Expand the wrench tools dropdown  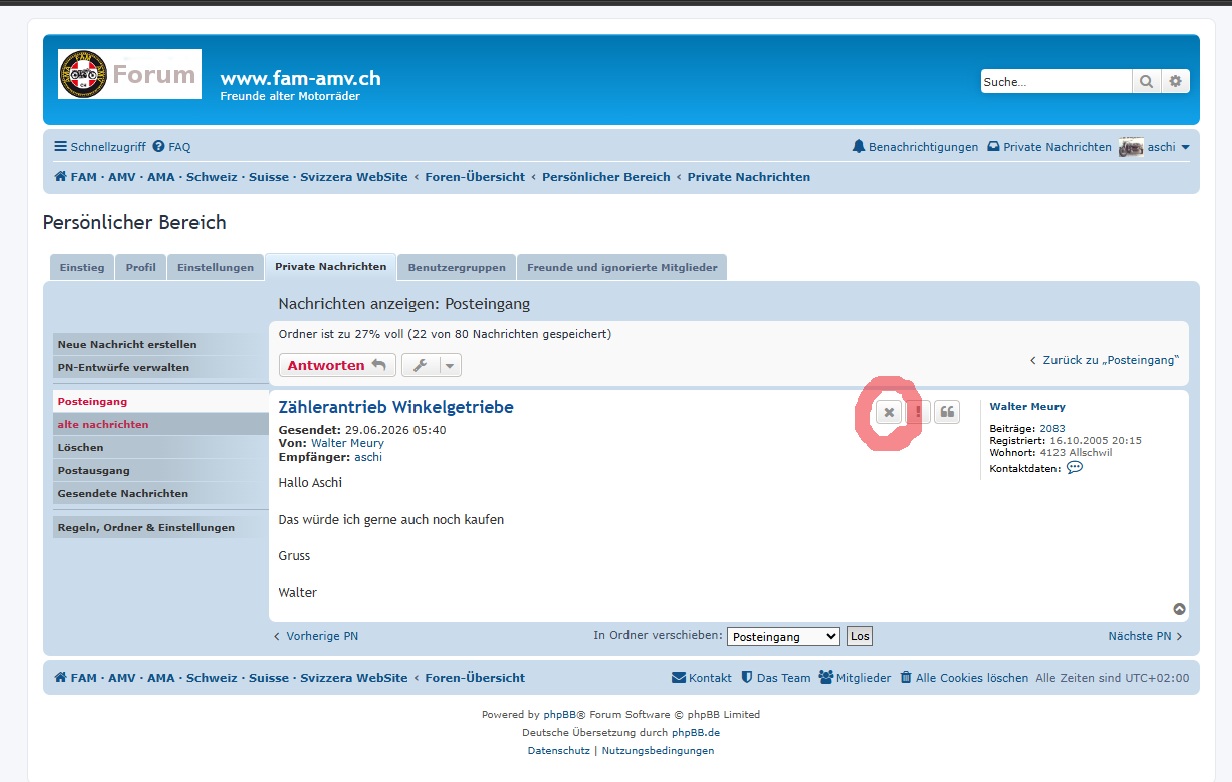[431, 366]
